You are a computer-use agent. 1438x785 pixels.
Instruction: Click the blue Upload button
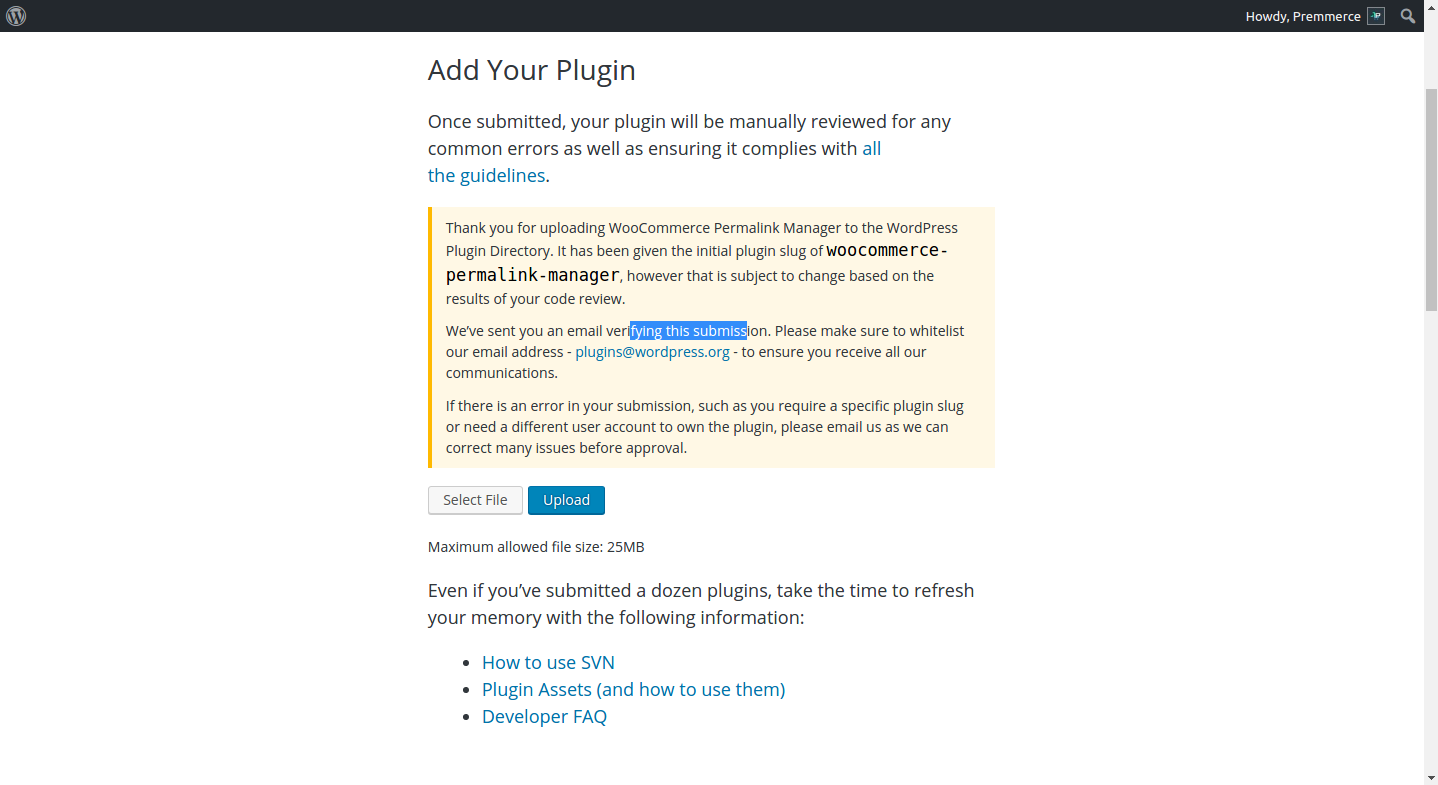click(566, 500)
